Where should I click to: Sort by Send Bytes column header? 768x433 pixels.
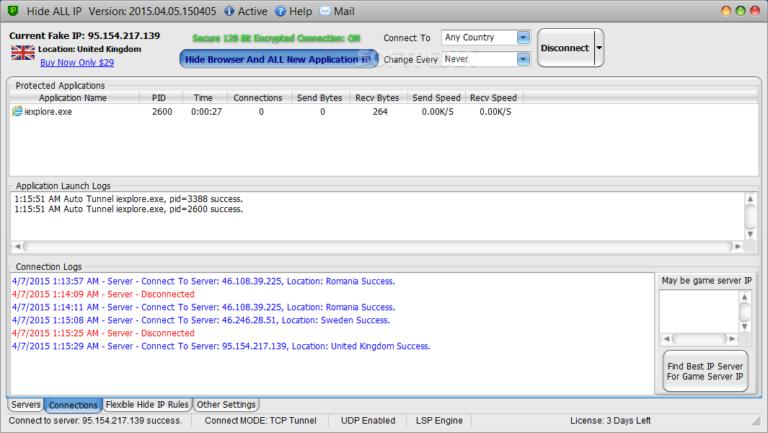coord(320,98)
